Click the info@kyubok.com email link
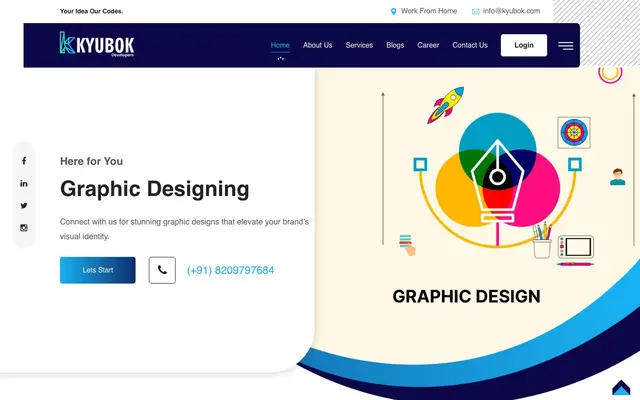The height and width of the screenshot is (400, 640). click(511, 11)
